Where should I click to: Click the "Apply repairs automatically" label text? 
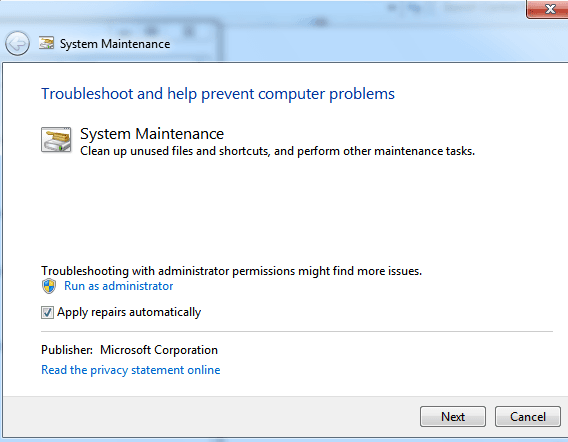click(x=129, y=312)
